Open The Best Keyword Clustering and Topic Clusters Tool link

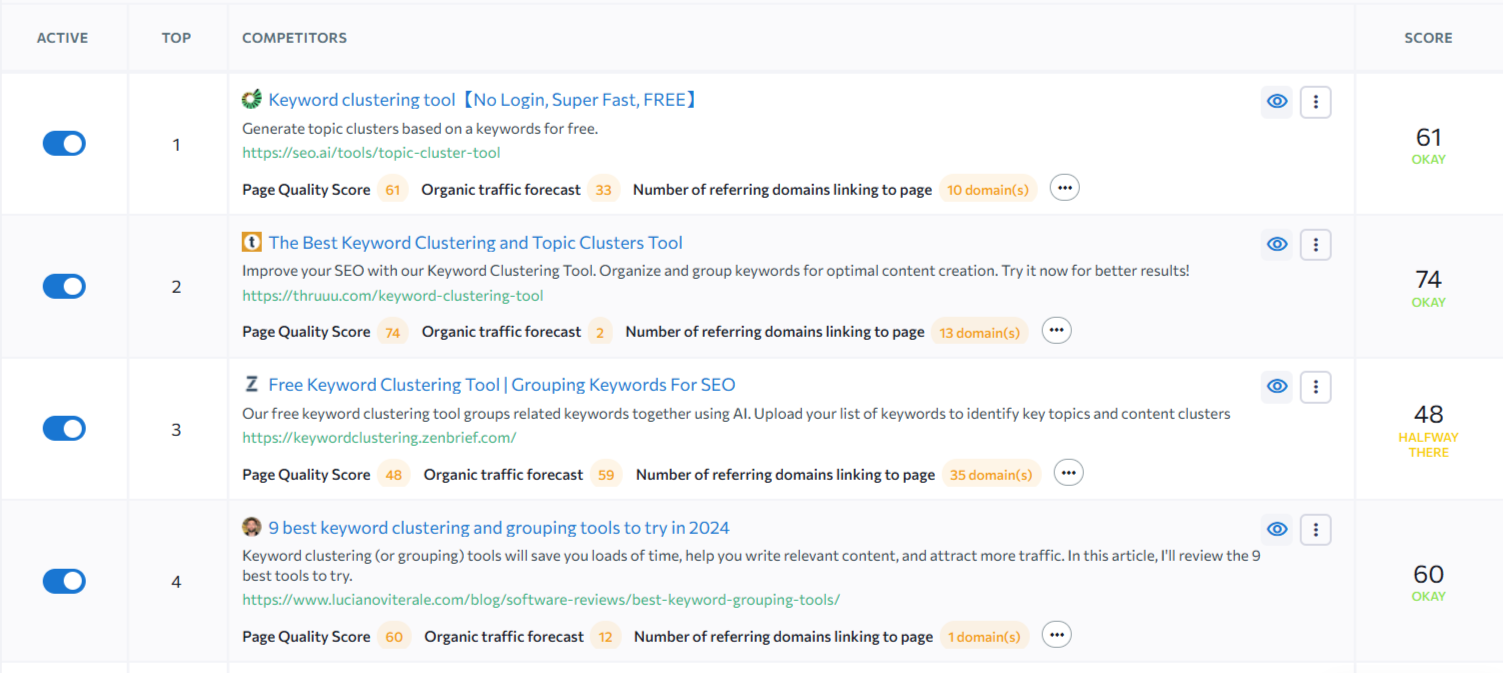[x=476, y=243]
